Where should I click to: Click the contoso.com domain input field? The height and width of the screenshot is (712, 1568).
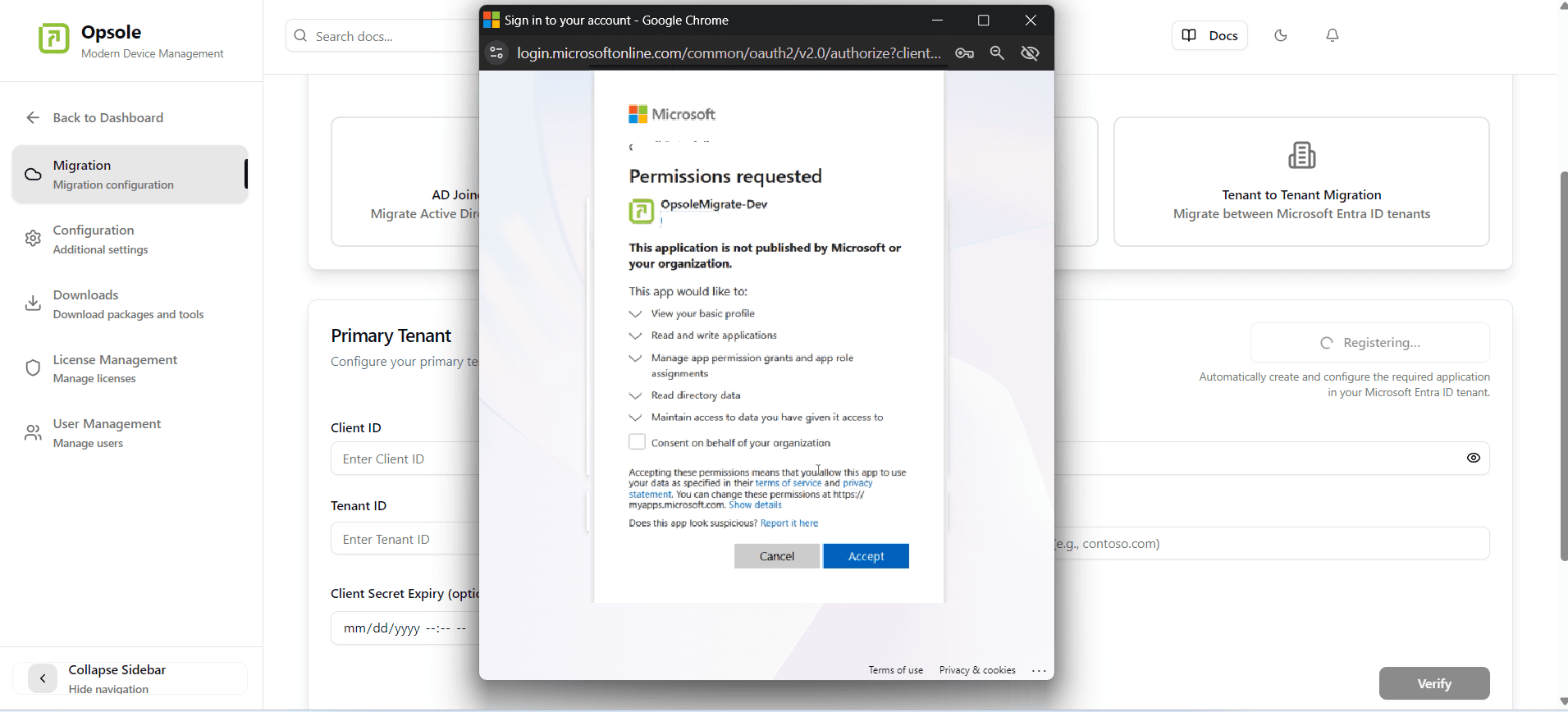[1272, 543]
